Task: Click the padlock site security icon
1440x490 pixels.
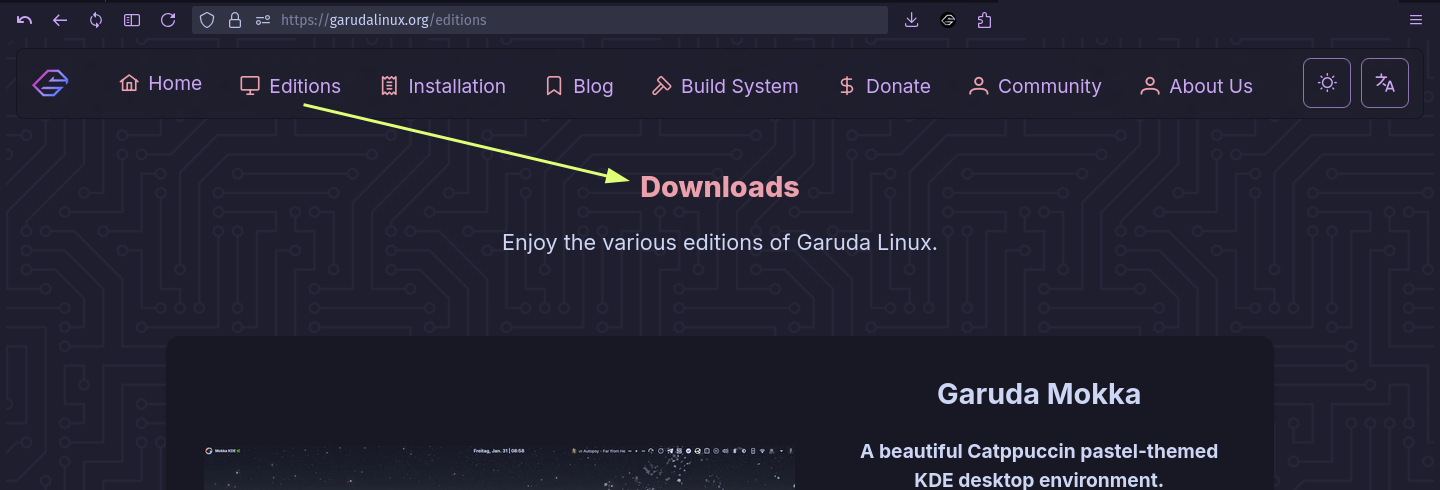Action: (x=235, y=20)
